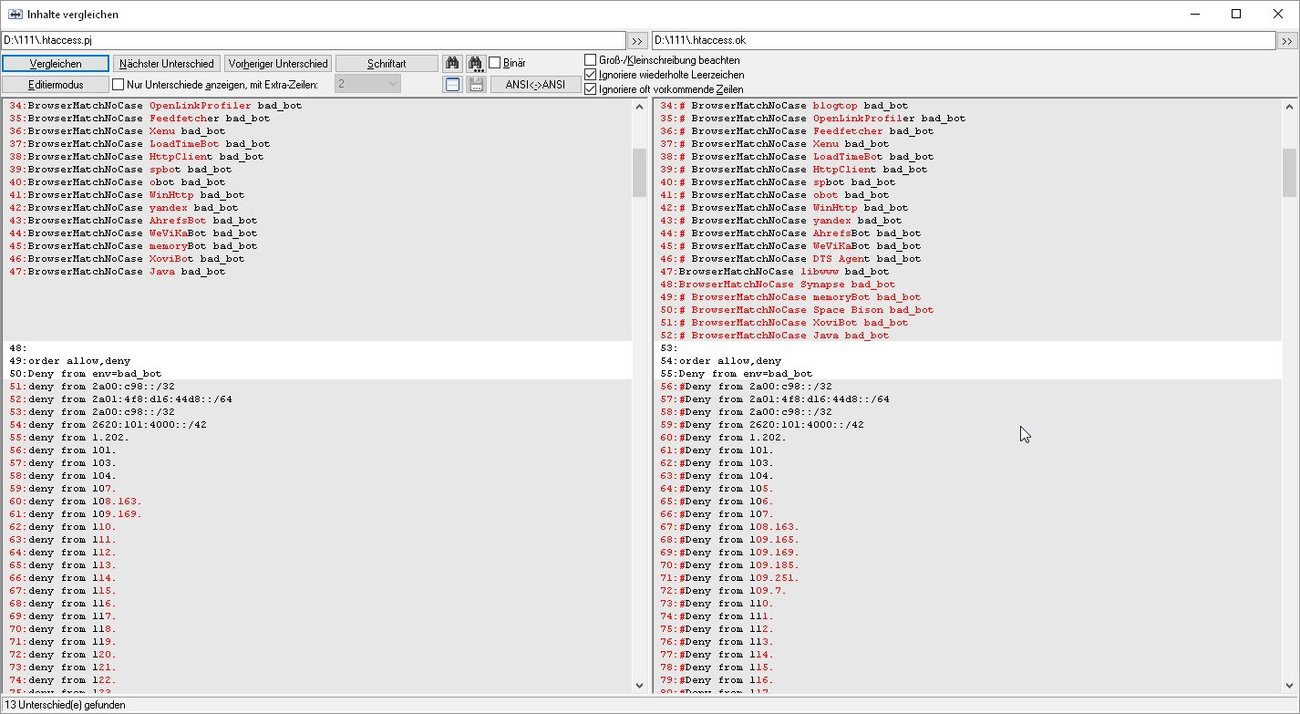This screenshot has width=1300, height=714.
Task: Jump to Nächster Unterschied
Action: [x=165, y=63]
